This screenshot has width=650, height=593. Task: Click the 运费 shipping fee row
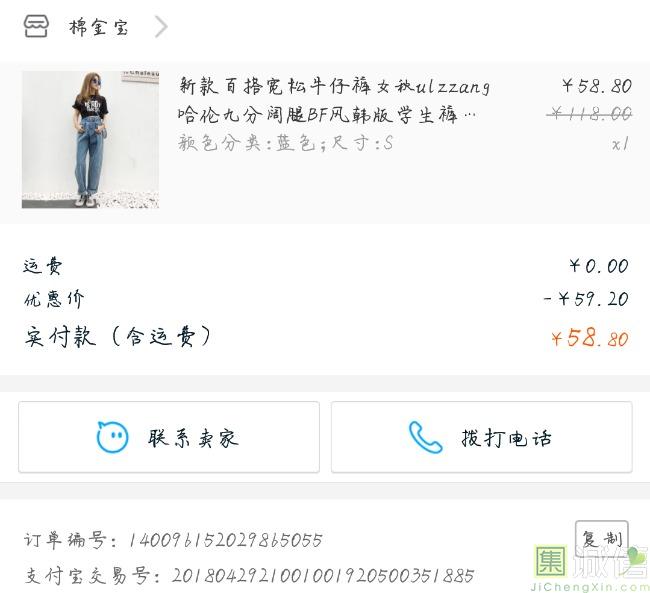click(x=325, y=266)
